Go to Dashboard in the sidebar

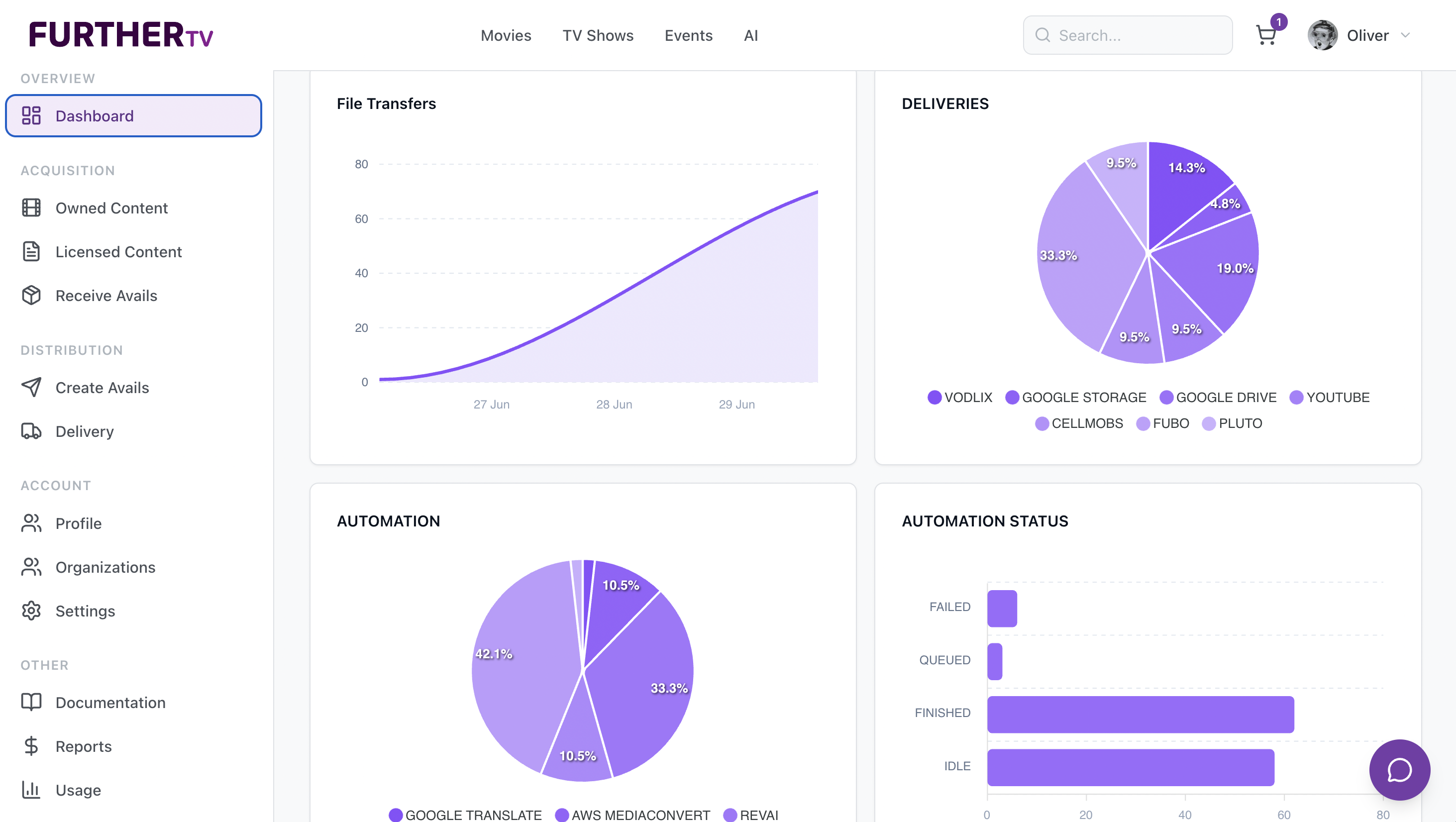click(133, 115)
